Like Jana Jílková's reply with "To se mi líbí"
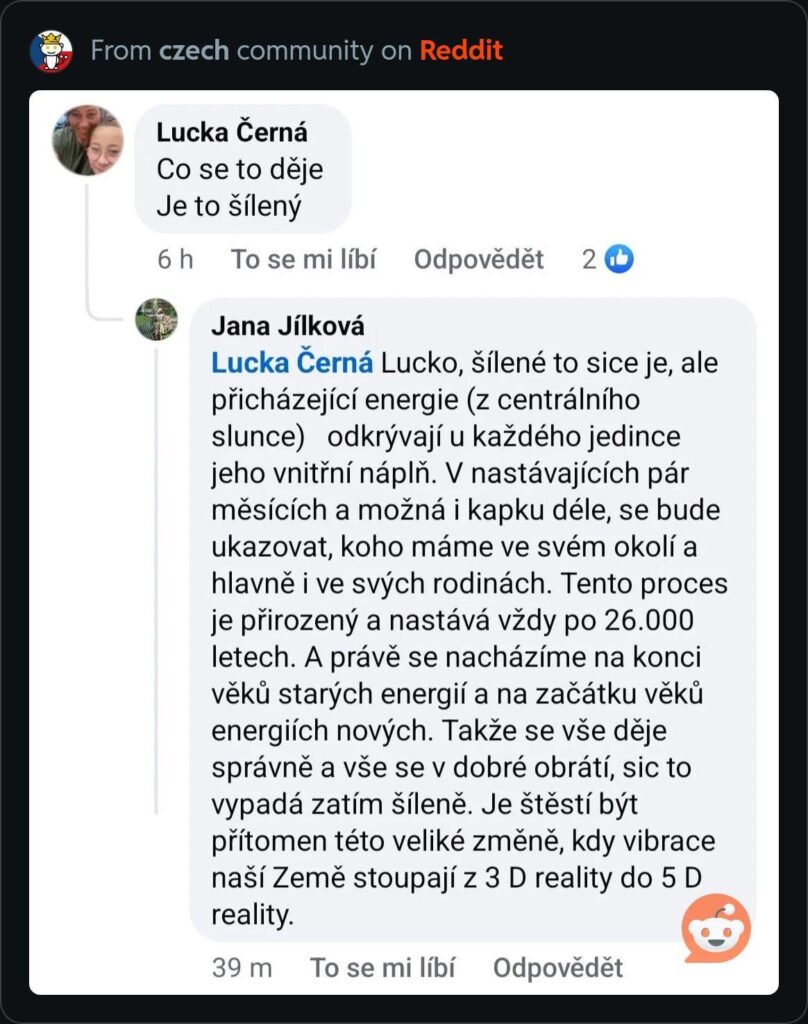The width and height of the screenshot is (808, 1024). coord(382,968)
